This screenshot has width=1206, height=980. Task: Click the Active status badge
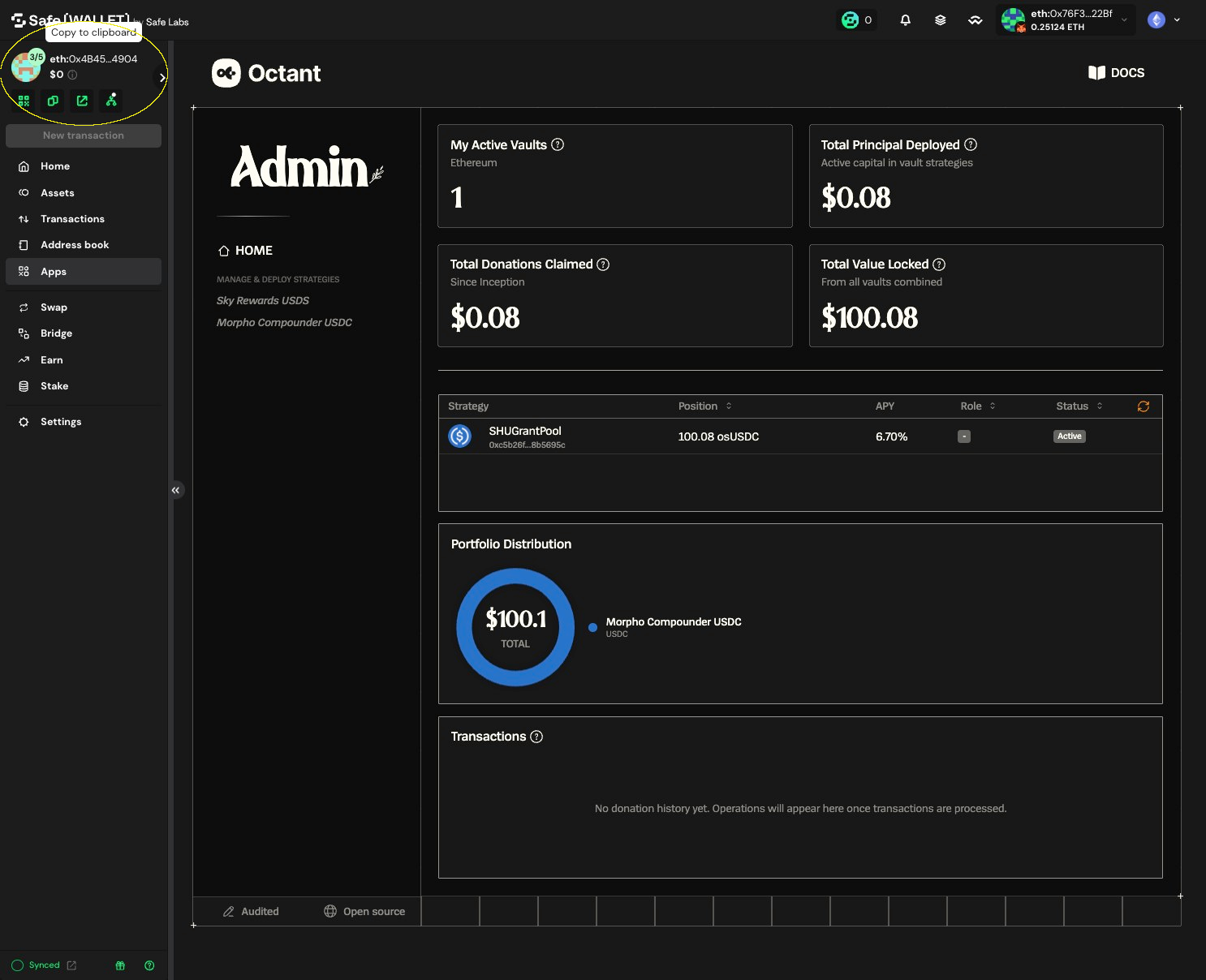click(1070, 436)
